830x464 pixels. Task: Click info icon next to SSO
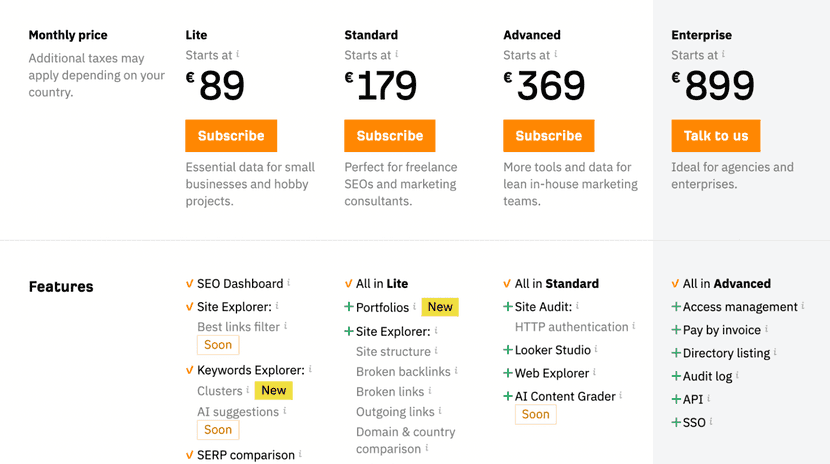pyautogui.click(x=711, y=421)
